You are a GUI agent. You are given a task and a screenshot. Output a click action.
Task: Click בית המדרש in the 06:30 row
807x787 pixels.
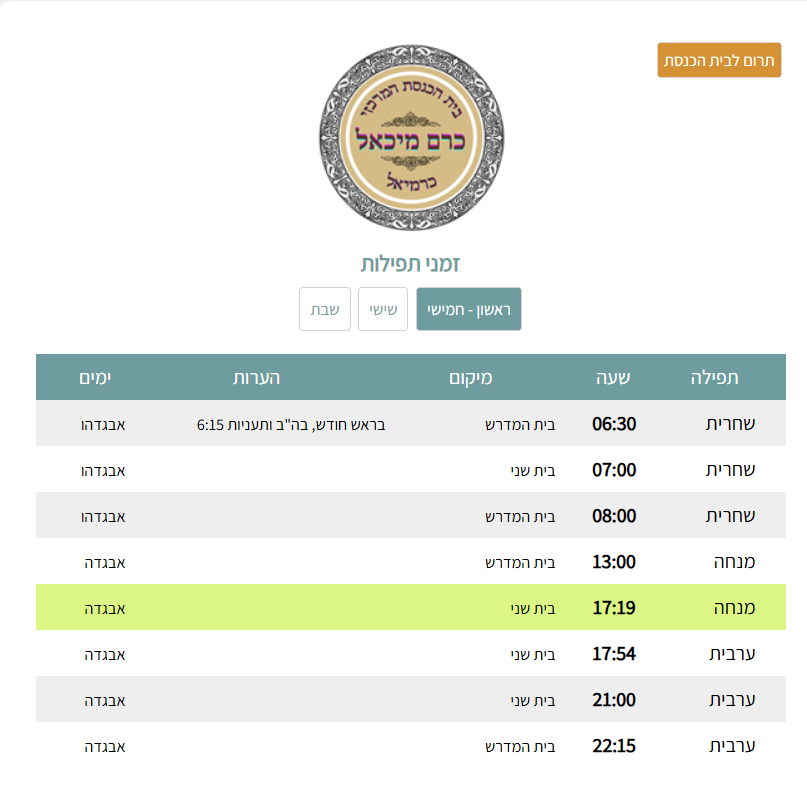(x=520, y=425)
